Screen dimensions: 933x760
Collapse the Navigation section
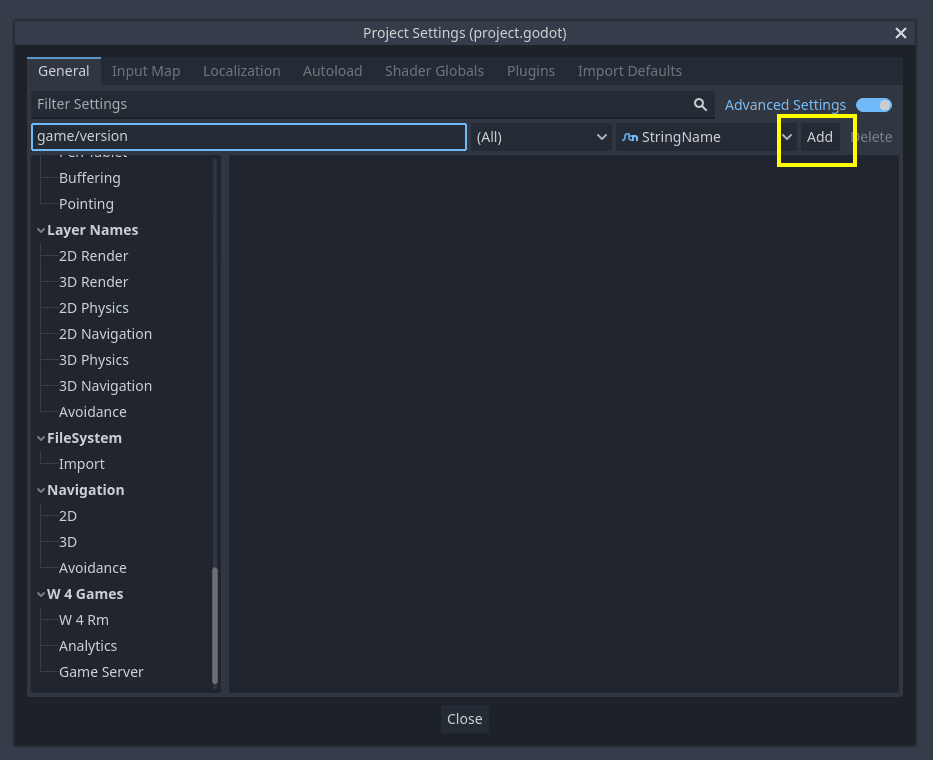[x=40, y=490]
